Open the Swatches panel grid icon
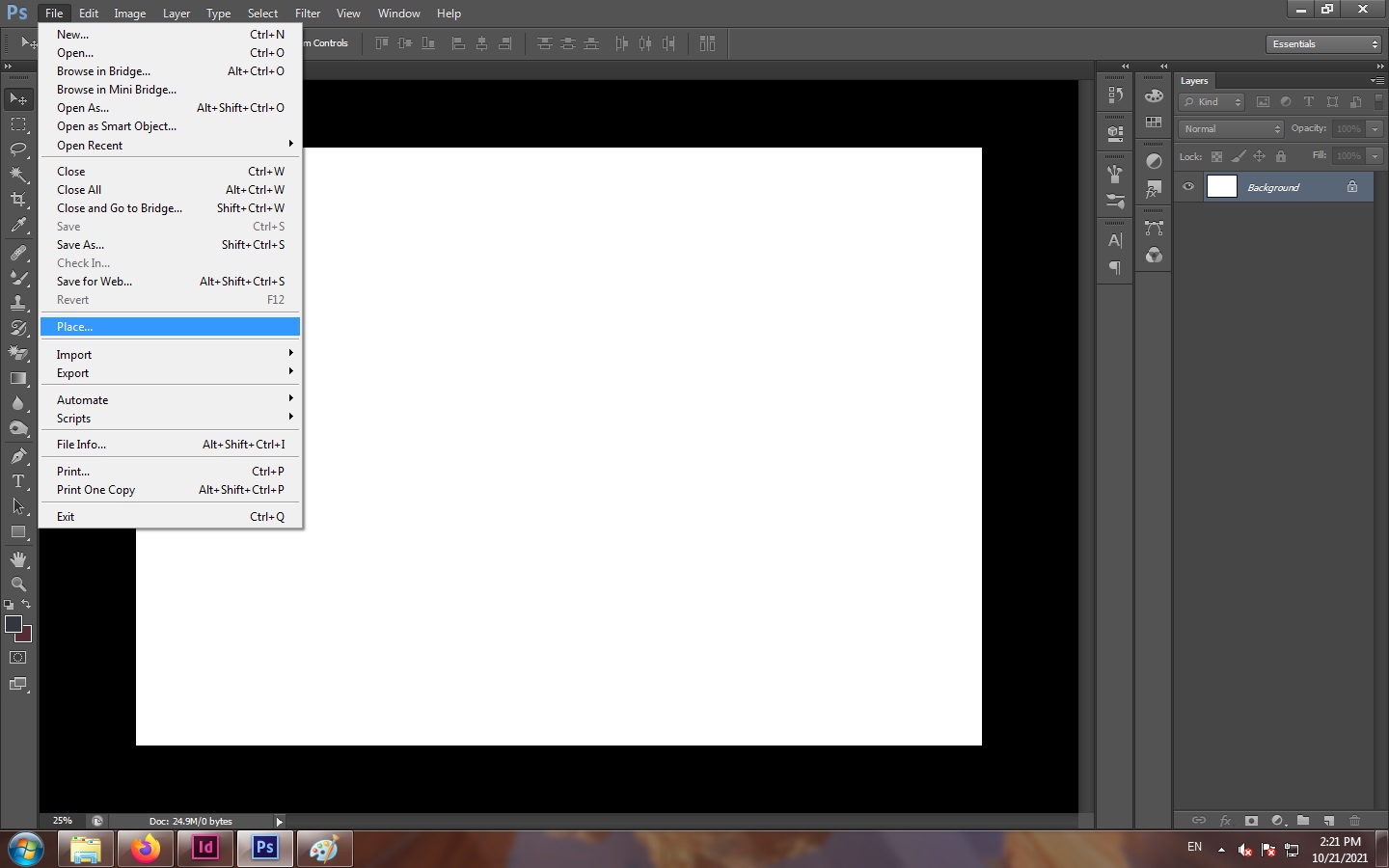This screenshot has height=868, width=1389. click(1154, 122)
